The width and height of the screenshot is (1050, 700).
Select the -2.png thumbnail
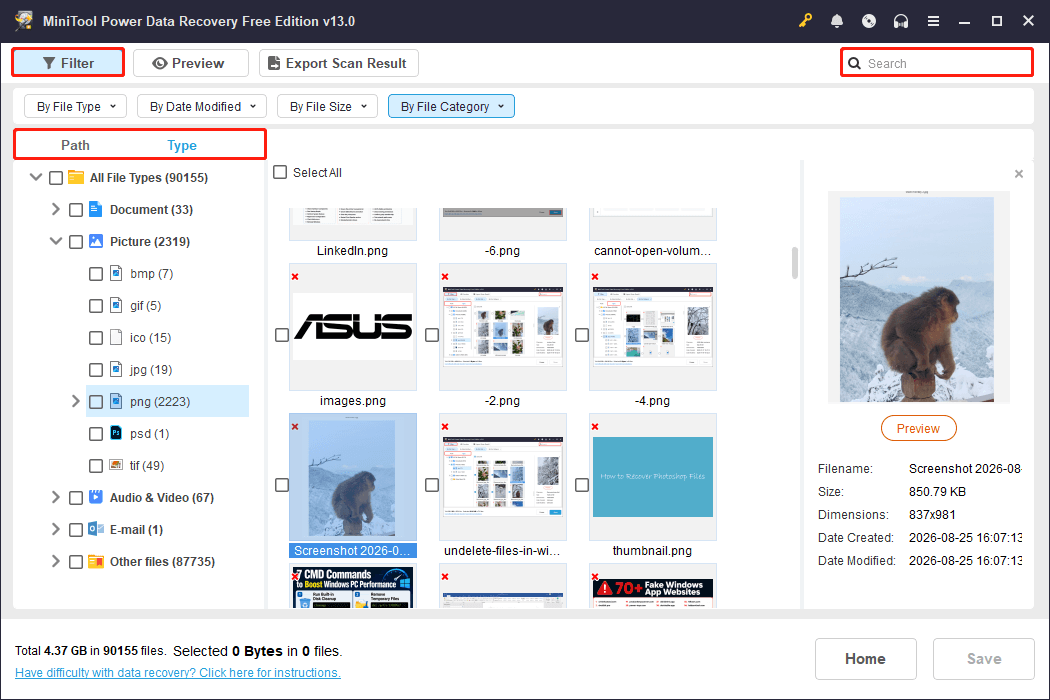pyautogui.click(x=503, y=327)
